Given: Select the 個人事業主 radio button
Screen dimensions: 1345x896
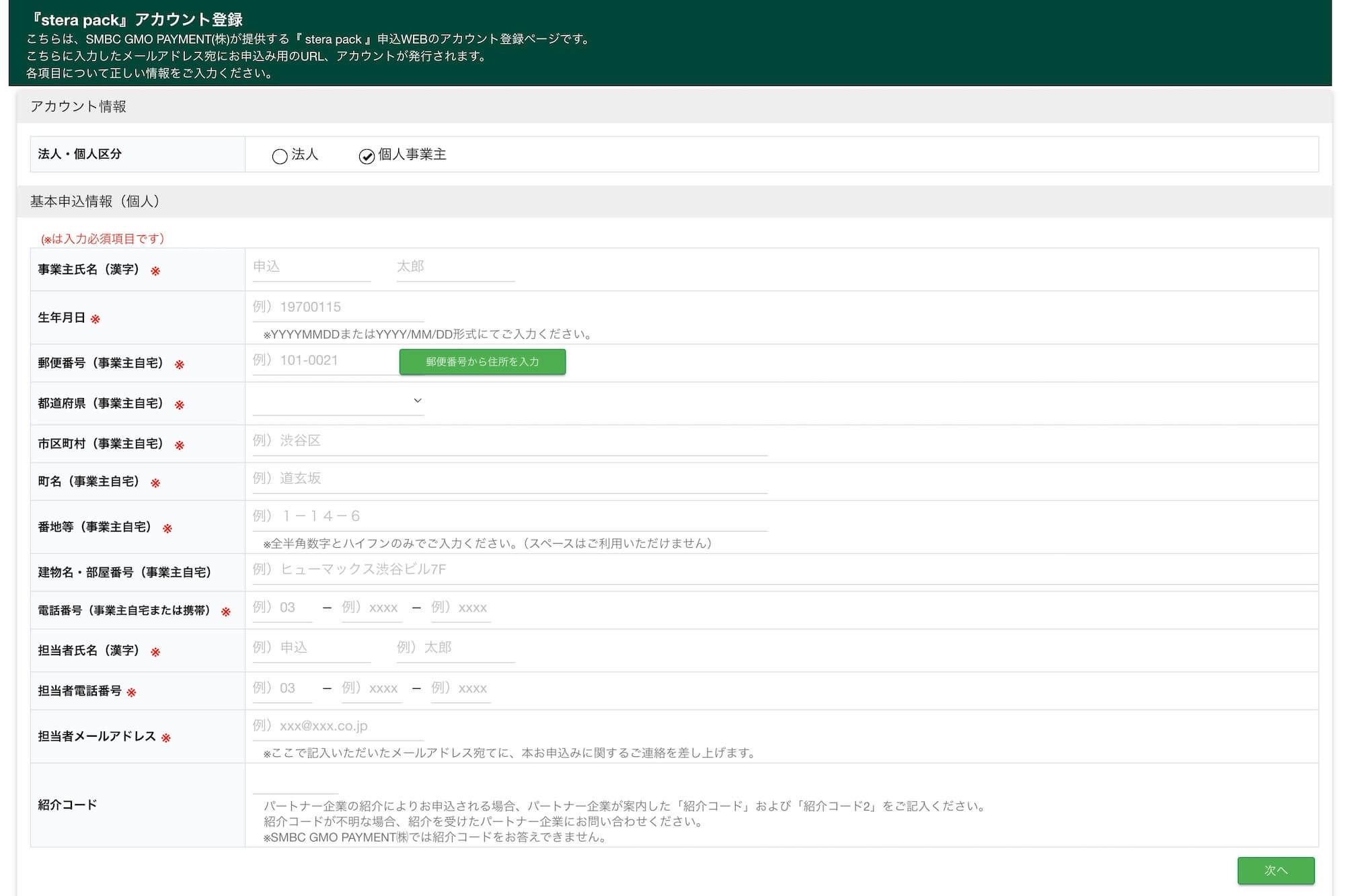Looking at the screenshot, I should (x=367, y=156).
